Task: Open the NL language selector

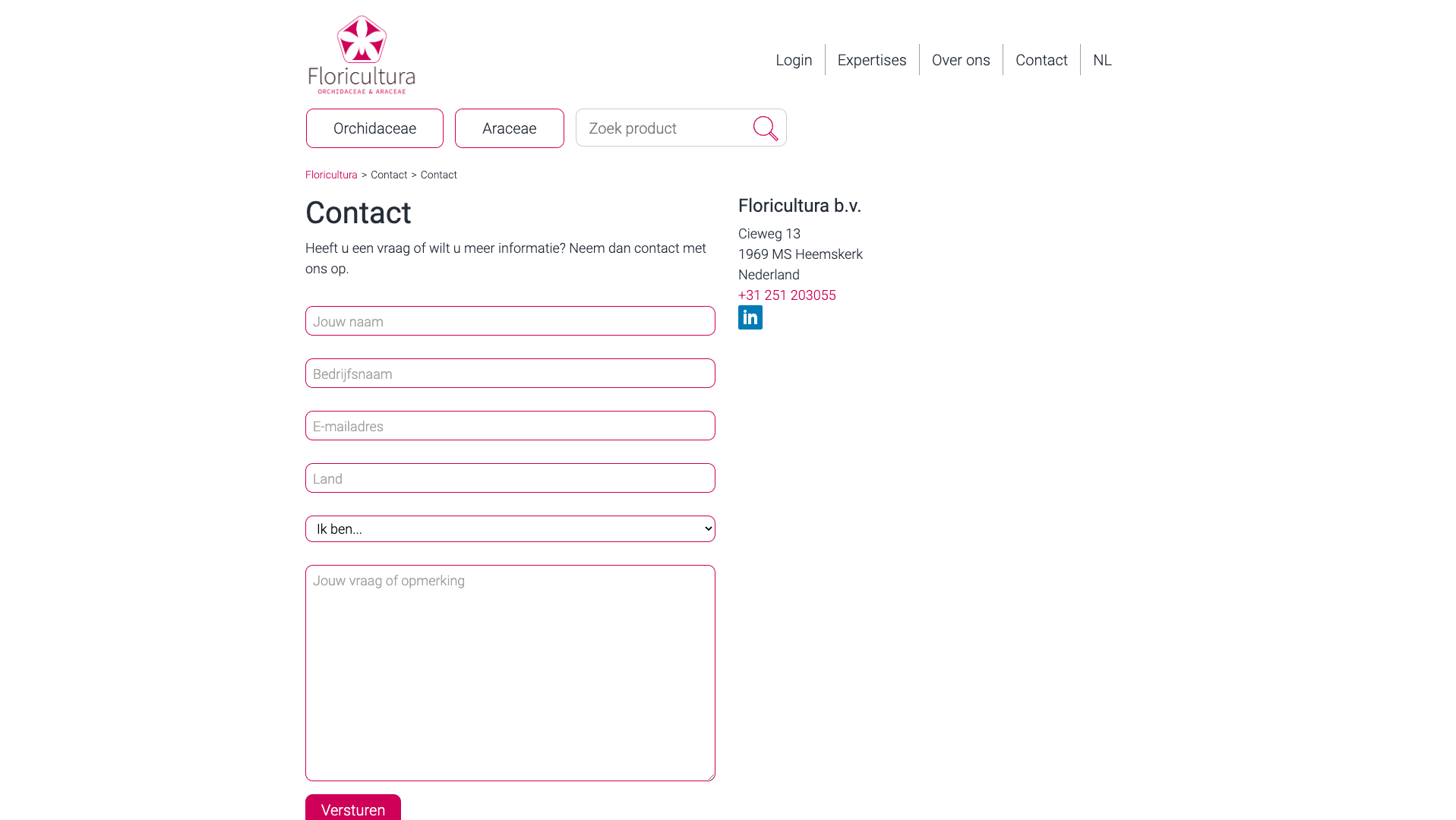Action: coord(1101,60)
